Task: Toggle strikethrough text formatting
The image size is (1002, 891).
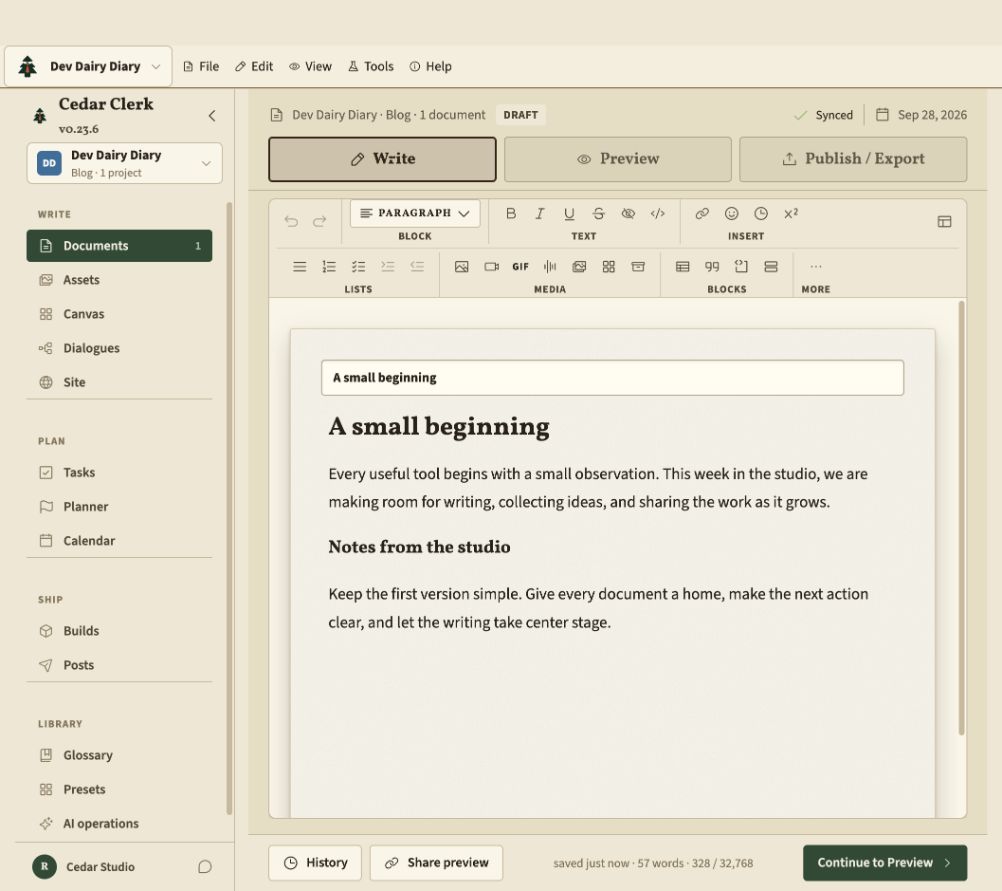Action: tap(599, 213)
